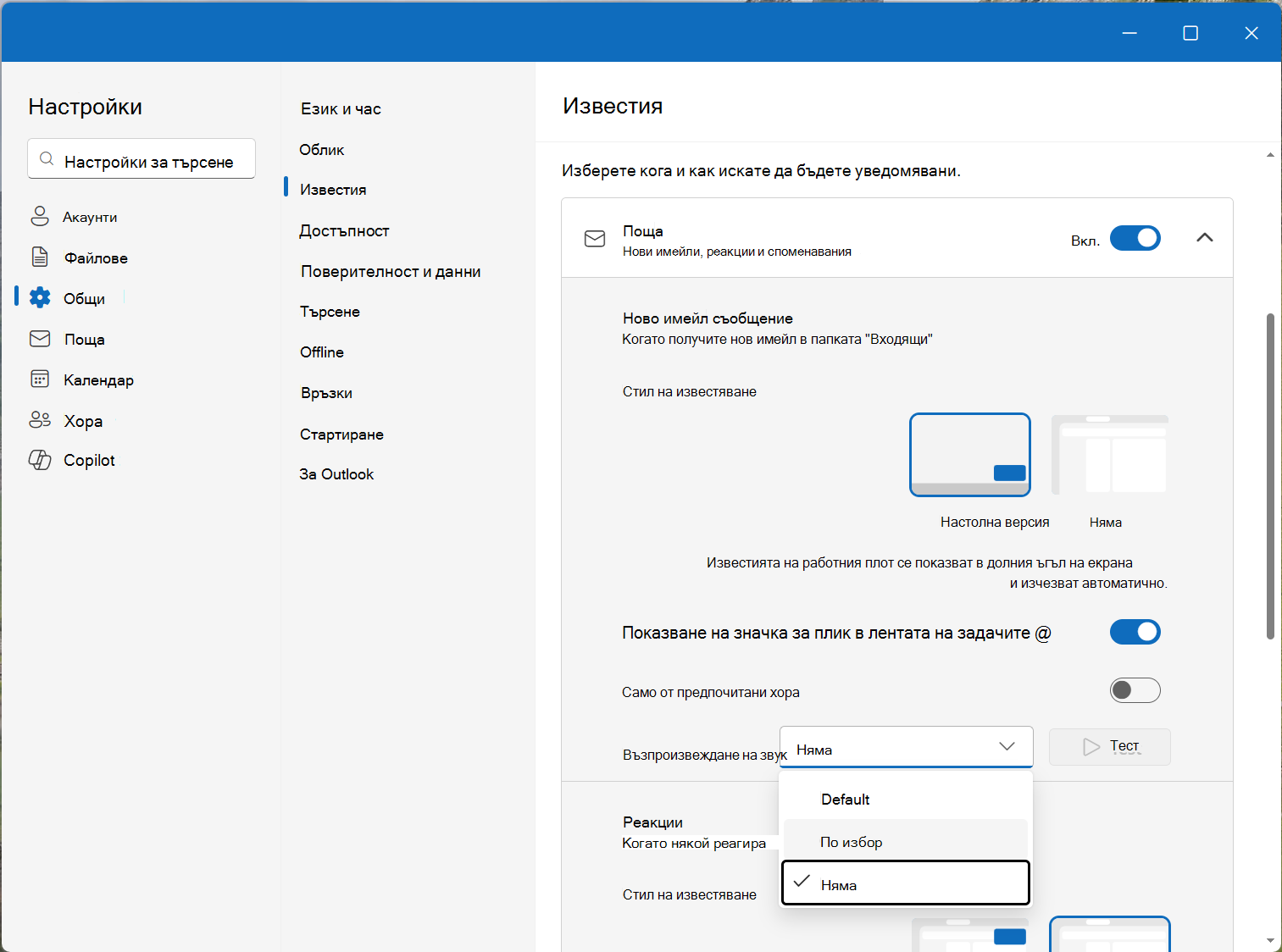Select Настолна версия notification style thumbnail
This screenshot has width=1282, height=952.
pyautogui.click(x=970, y=455)
